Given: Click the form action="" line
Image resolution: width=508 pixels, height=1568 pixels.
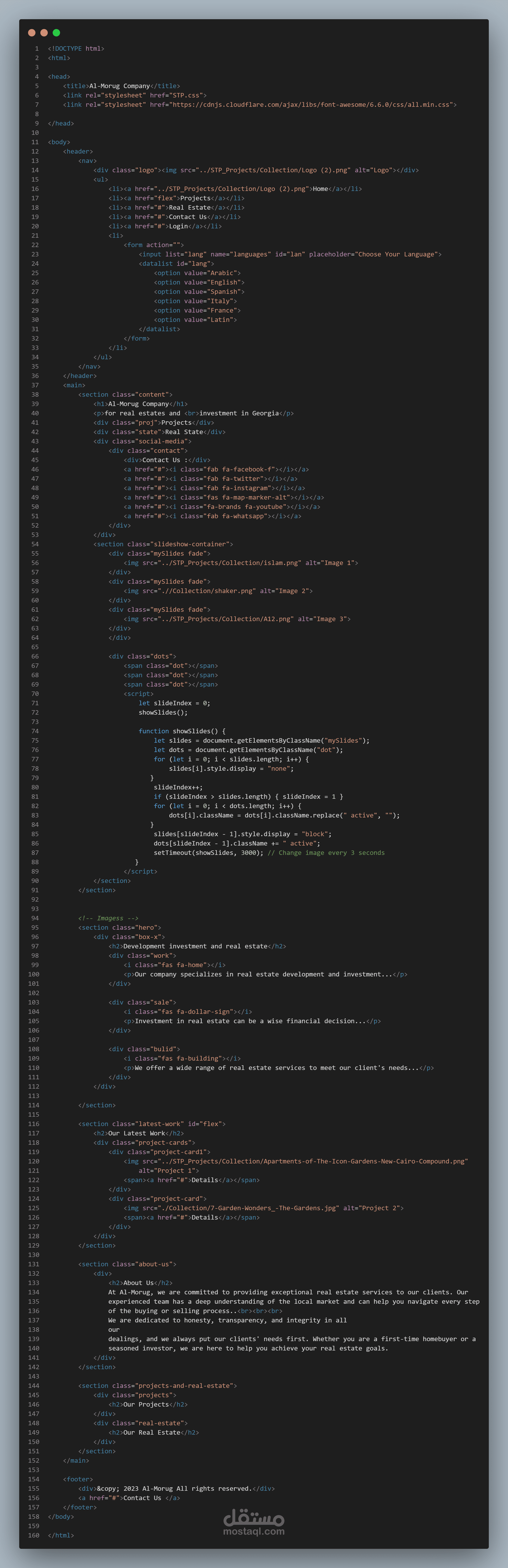Looking at the screenshot, I should (x=154, y=245).
